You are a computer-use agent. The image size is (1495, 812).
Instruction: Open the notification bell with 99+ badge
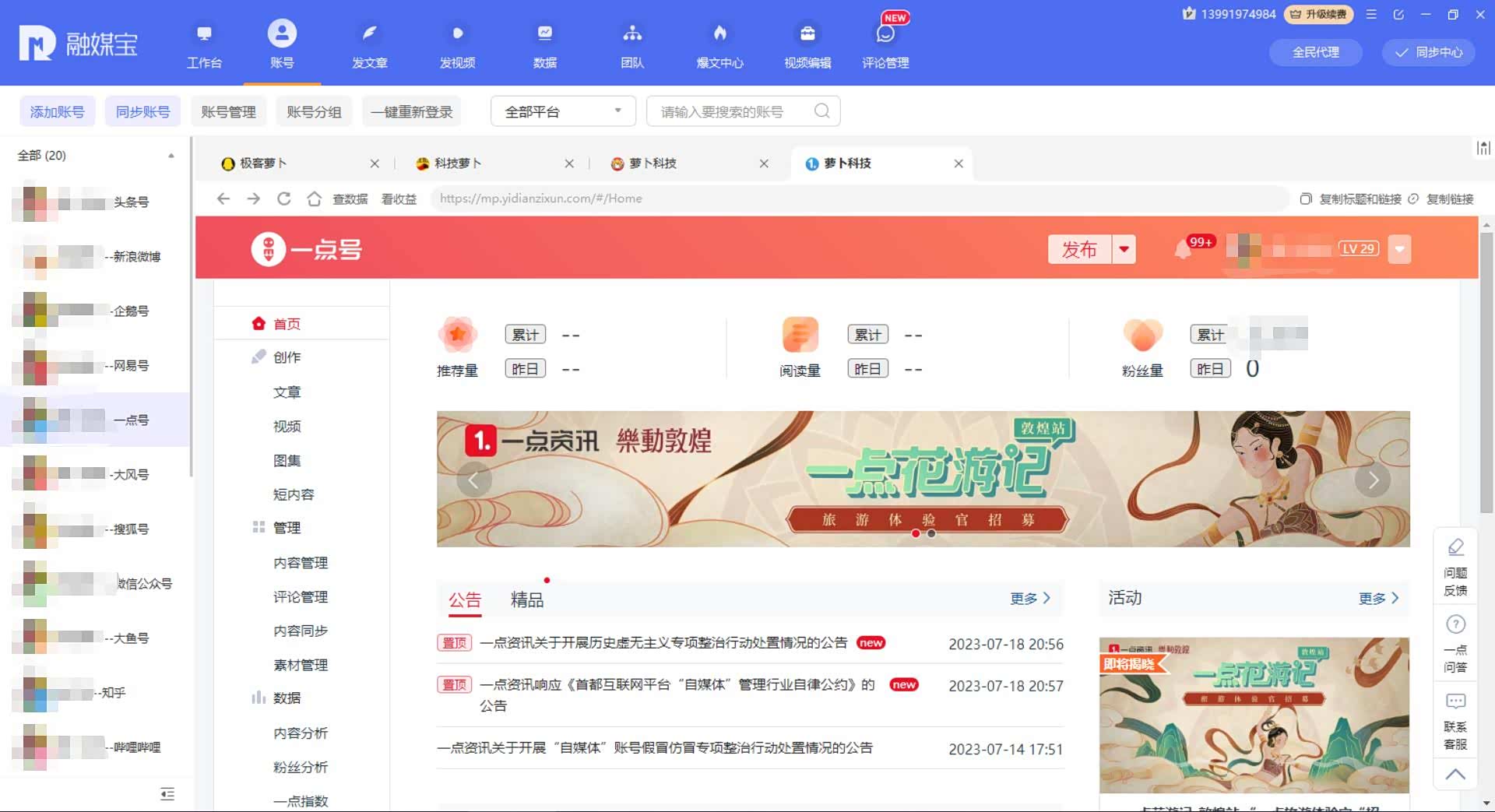tap(1183, 250)
